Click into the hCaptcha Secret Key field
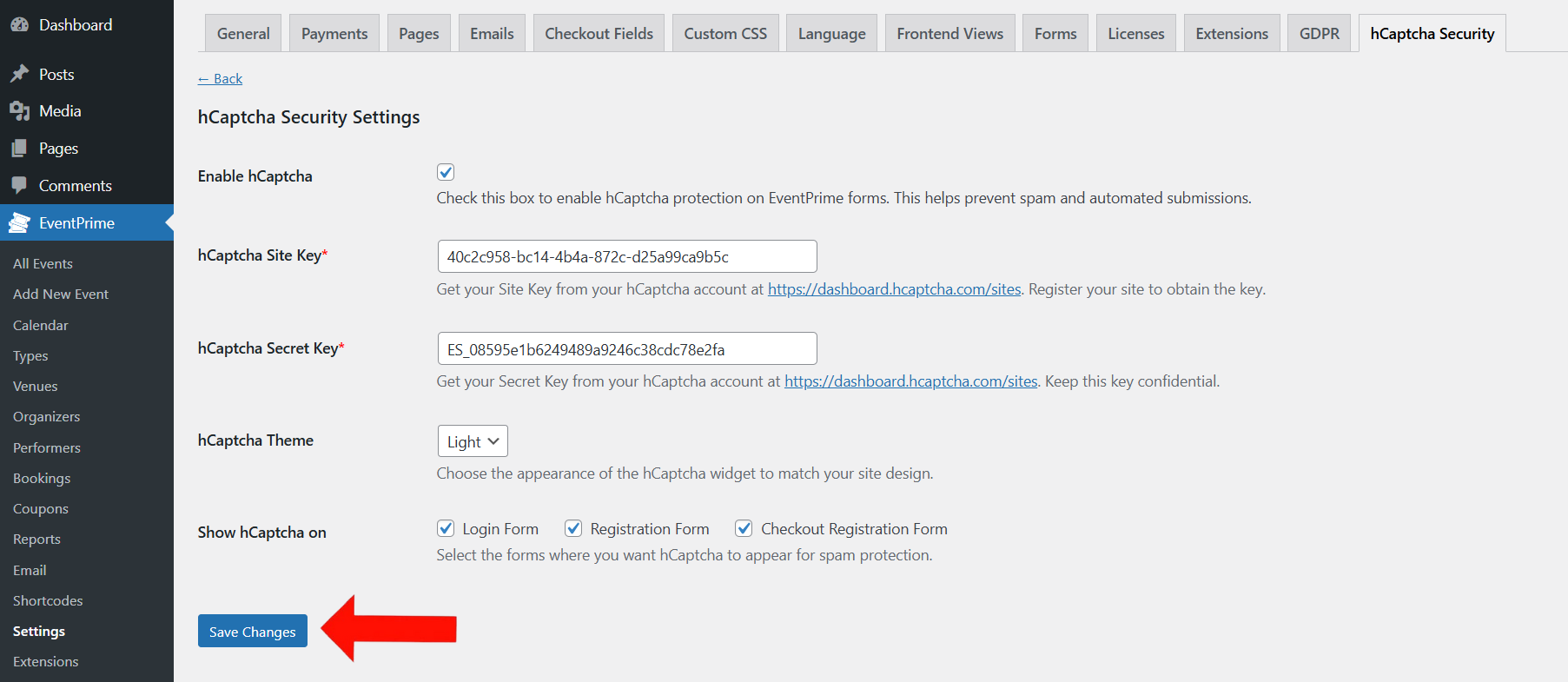 coord(626,349)
